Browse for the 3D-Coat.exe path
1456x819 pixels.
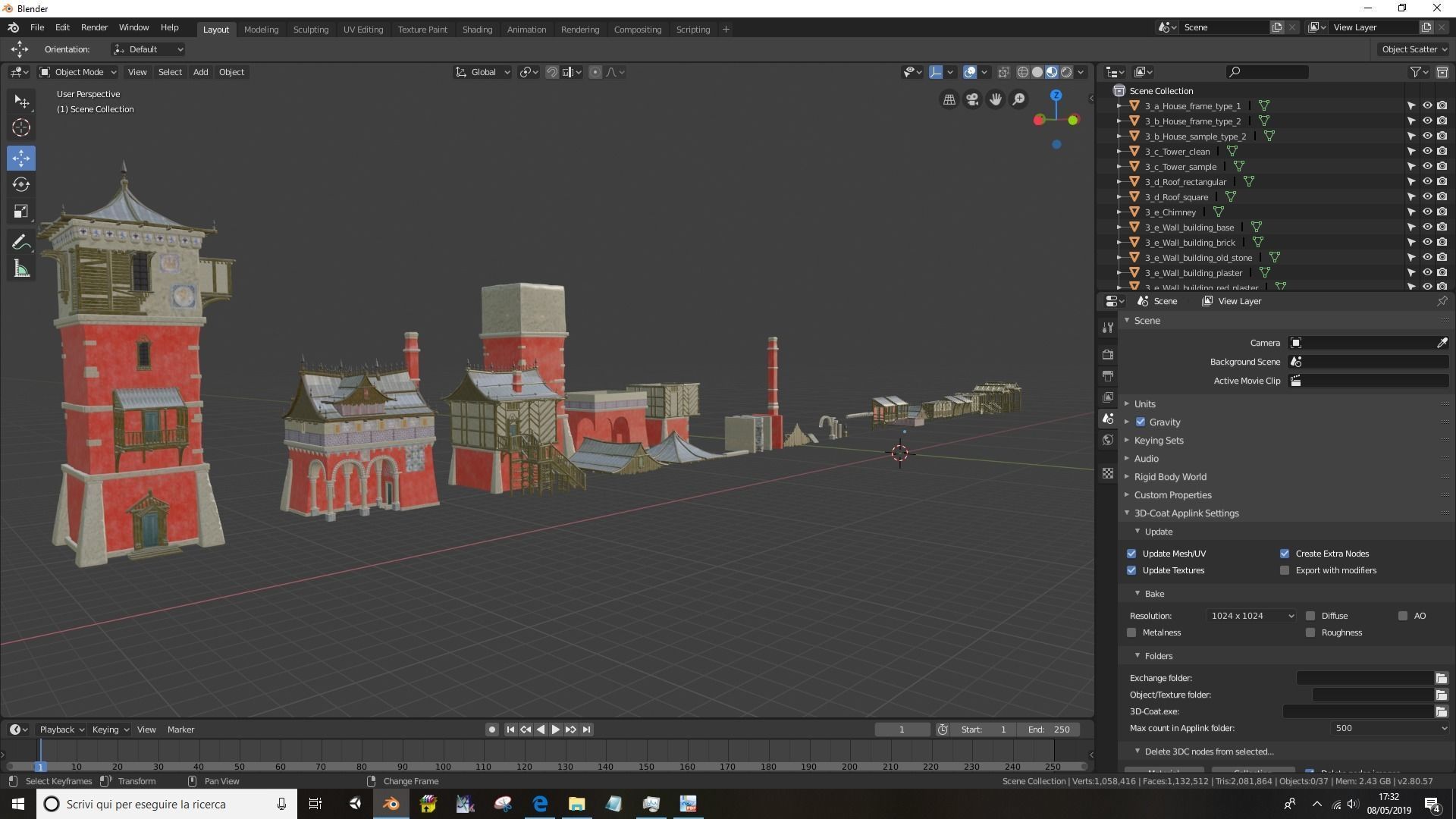pos(1441,711)
